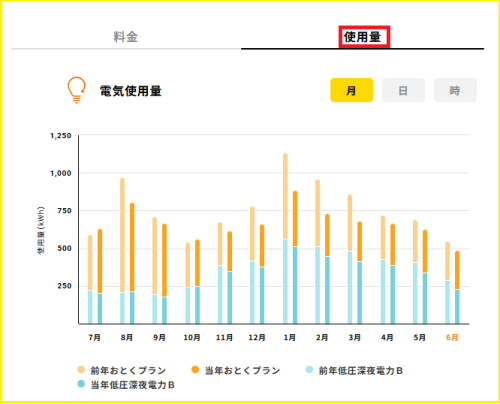Switch to the 料金 tab
The height and width of the screenshot is (404, 500).
click(125, 37)
